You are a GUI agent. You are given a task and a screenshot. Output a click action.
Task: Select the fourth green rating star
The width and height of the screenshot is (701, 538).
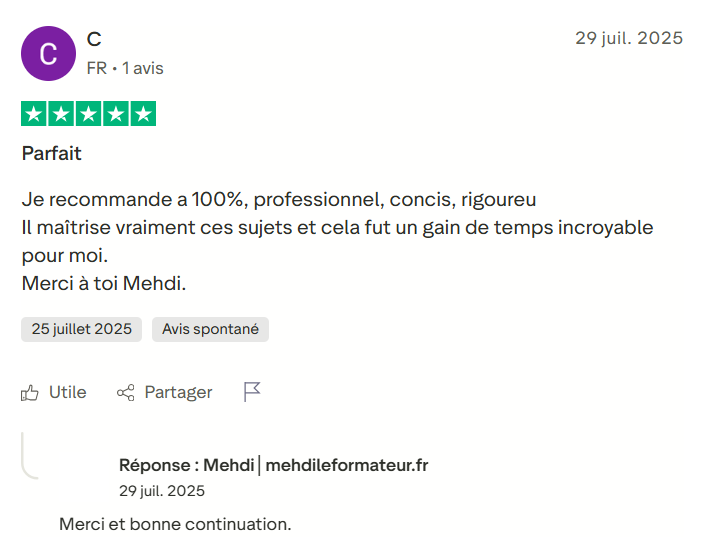(x=115, y=114)
